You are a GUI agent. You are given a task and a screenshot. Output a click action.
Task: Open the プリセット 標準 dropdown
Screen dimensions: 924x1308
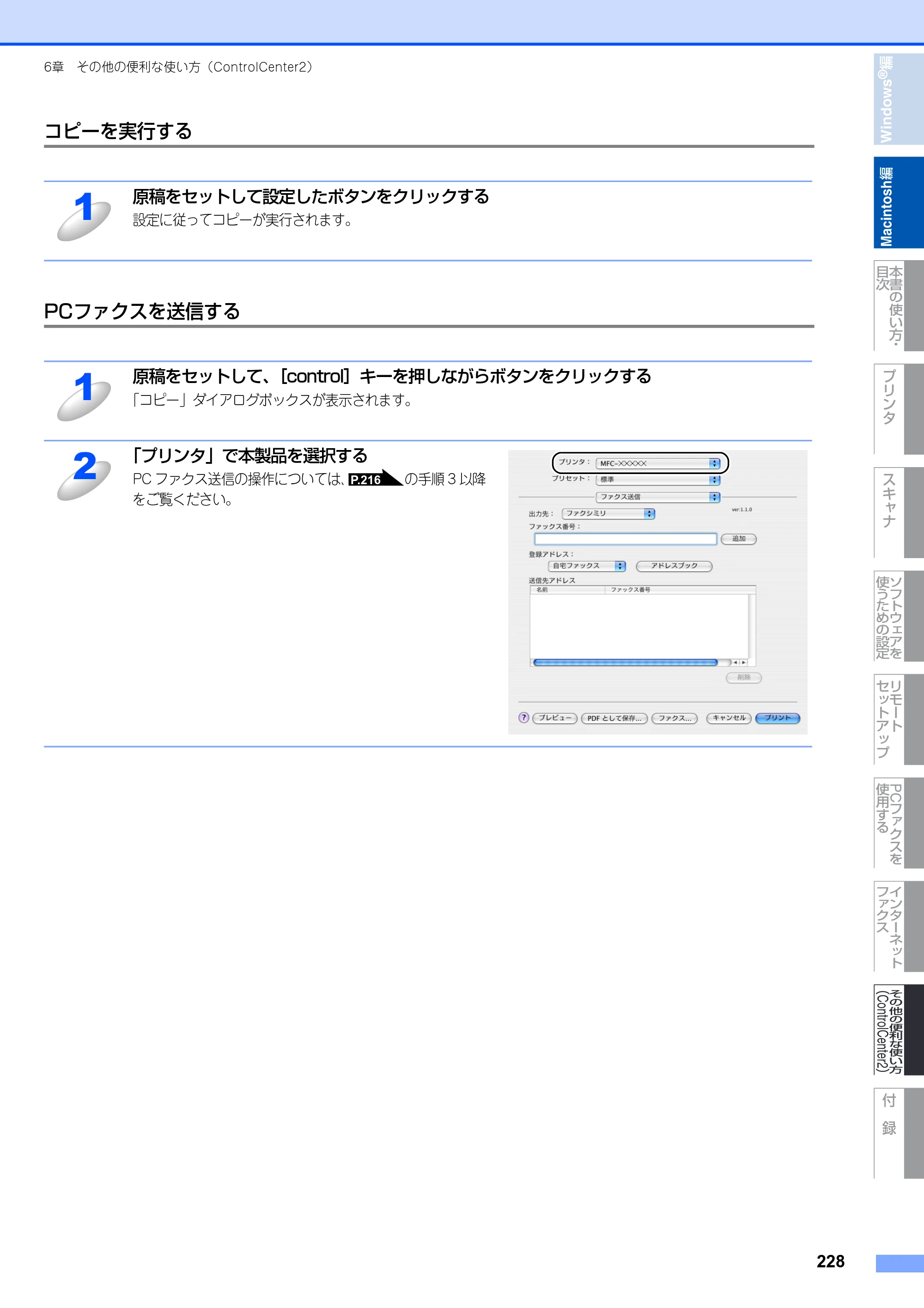pos(658,480)
